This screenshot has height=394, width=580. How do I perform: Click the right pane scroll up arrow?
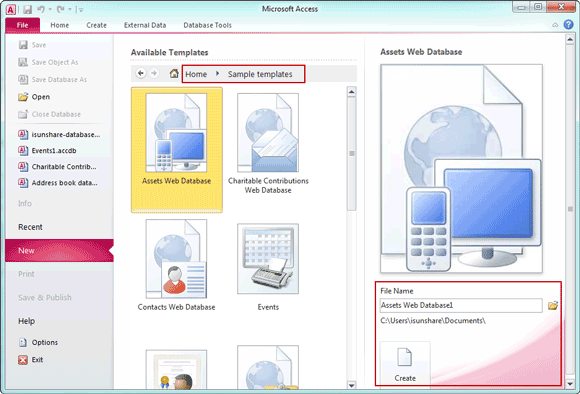(x=570, y=39)
